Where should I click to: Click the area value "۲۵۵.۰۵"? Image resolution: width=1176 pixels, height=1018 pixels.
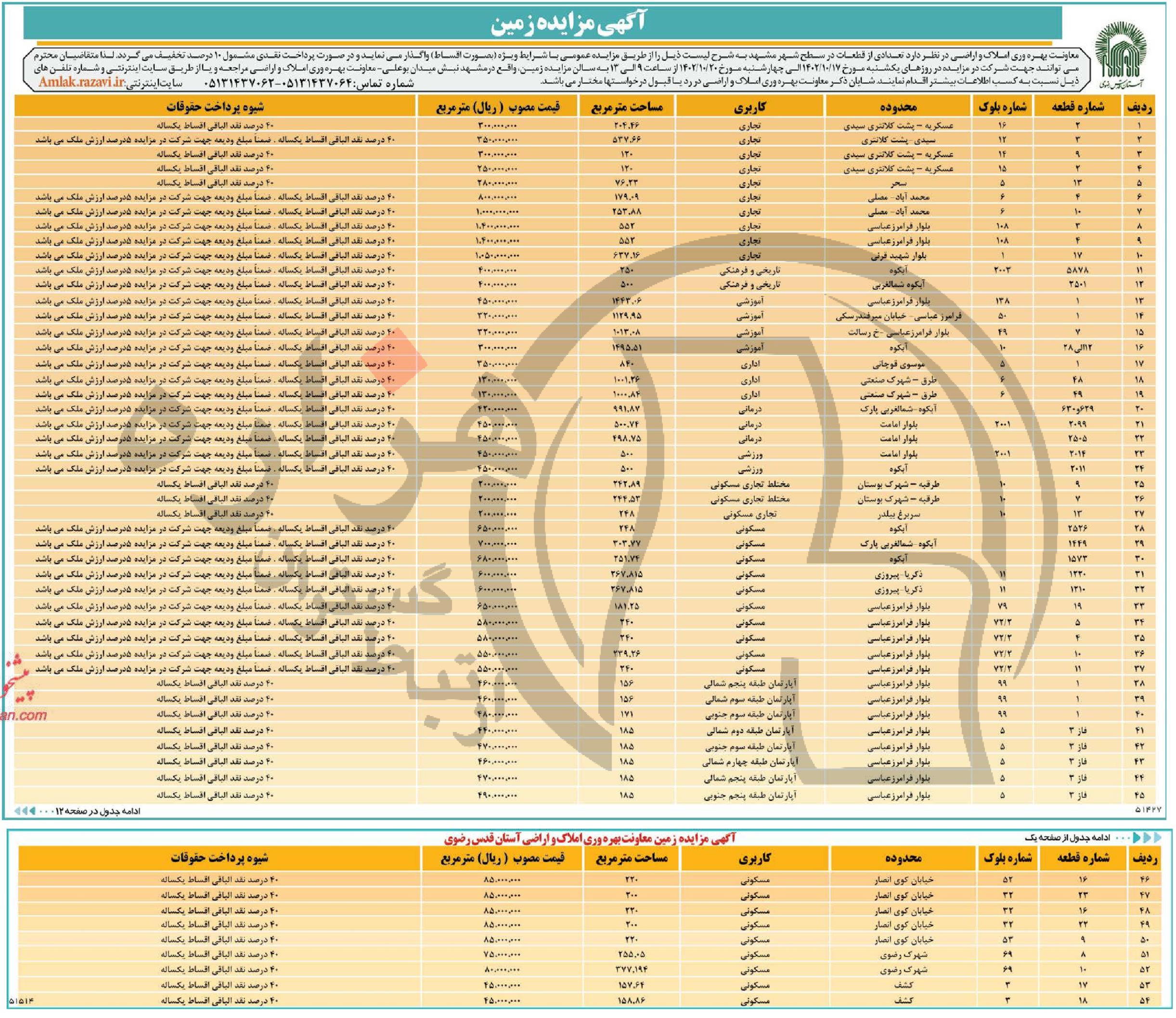(x=631, y=954)
